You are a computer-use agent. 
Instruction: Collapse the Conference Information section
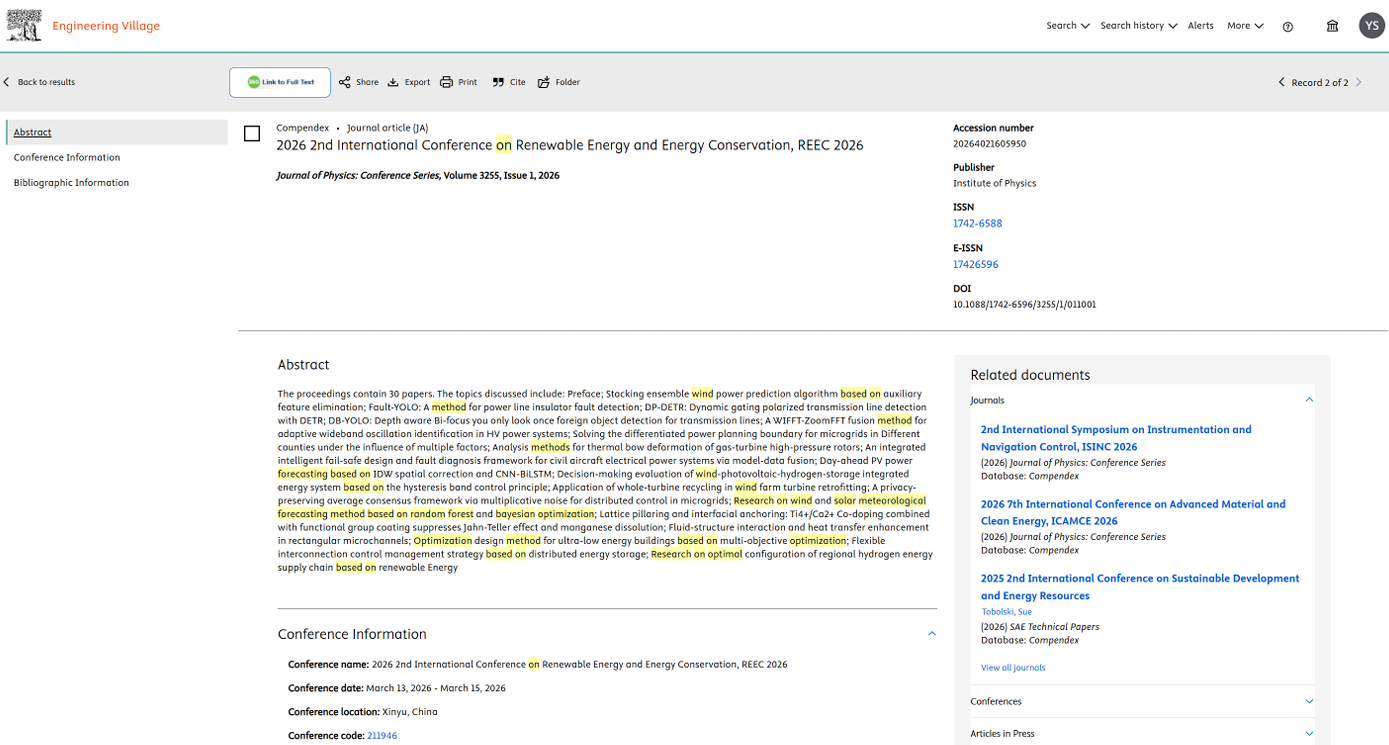tap(932, 634)
